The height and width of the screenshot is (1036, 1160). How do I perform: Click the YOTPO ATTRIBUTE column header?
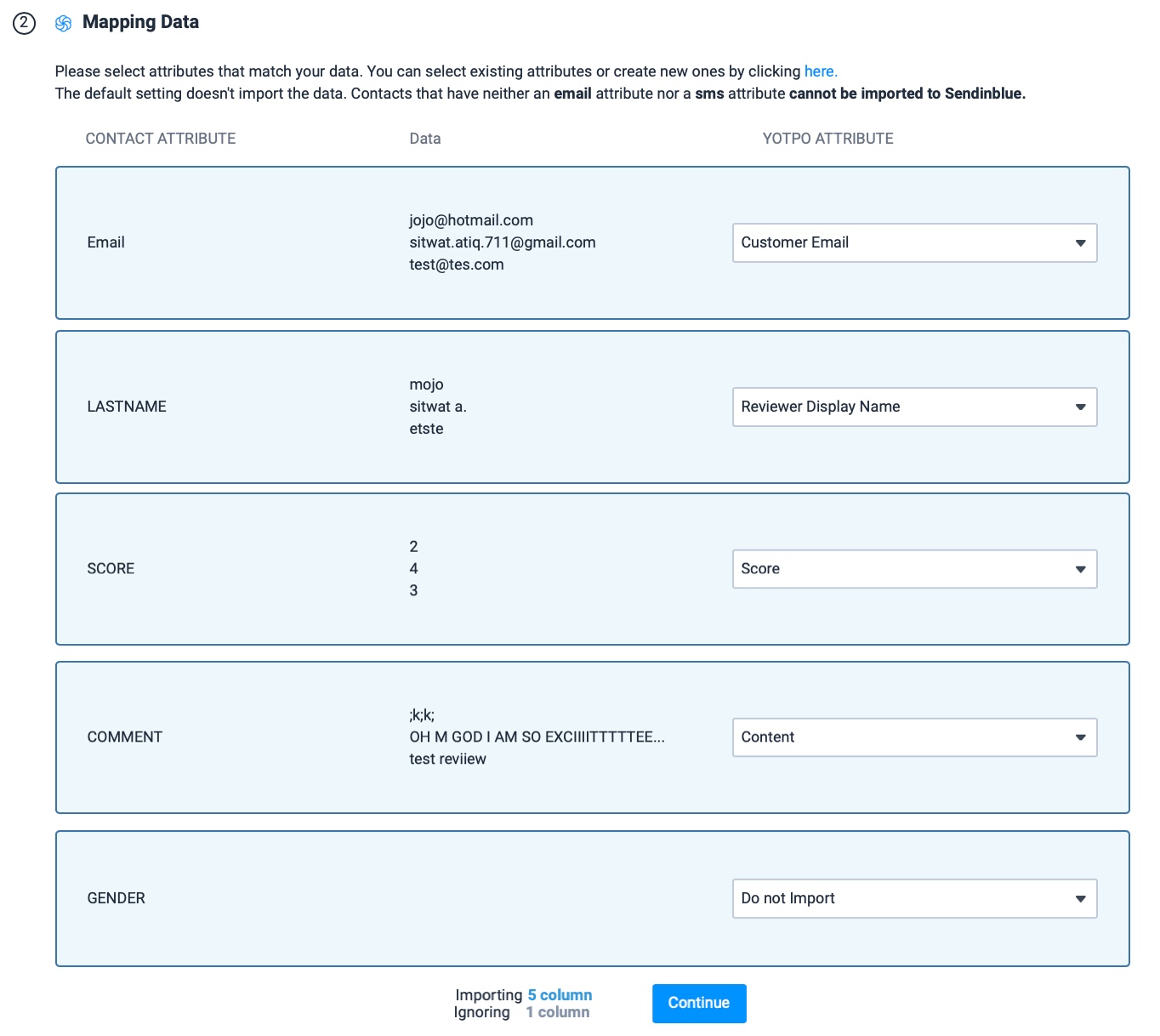[827, 139]
